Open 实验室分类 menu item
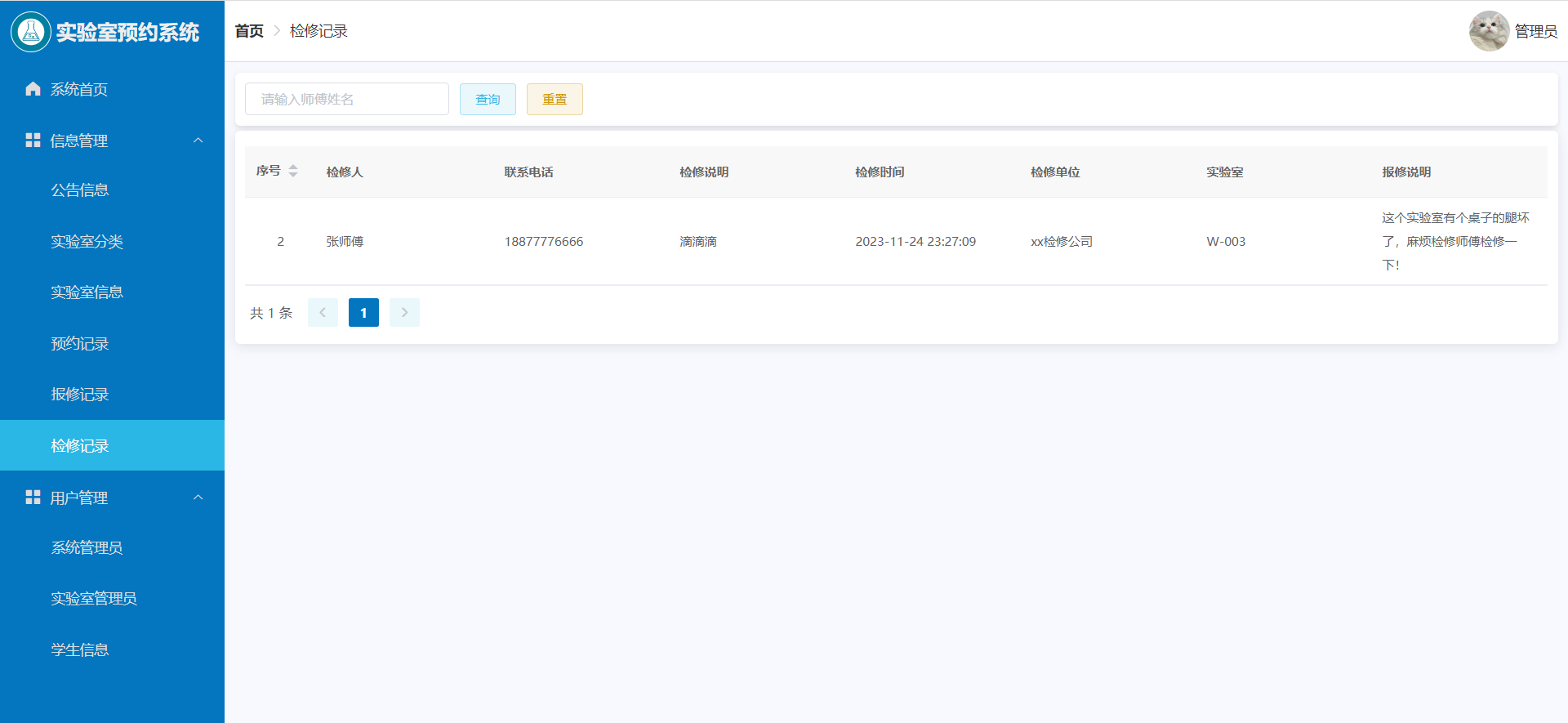Viewport: 1568px width, 723px height. click(112, 242)
